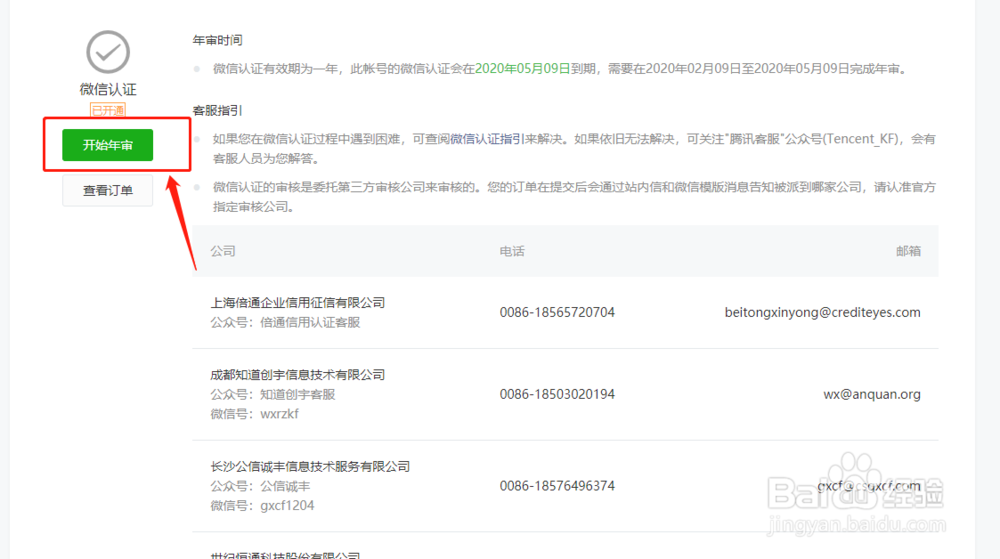Click the 客服指引 heading

(217, 110)
